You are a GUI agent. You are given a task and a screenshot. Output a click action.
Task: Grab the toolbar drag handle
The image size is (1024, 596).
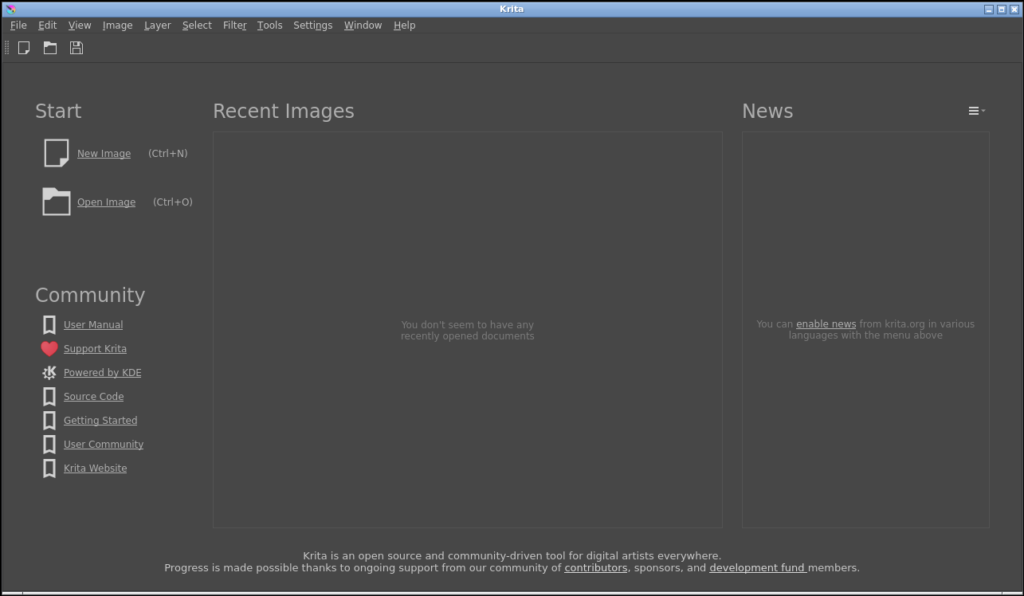tap(7, 48)
